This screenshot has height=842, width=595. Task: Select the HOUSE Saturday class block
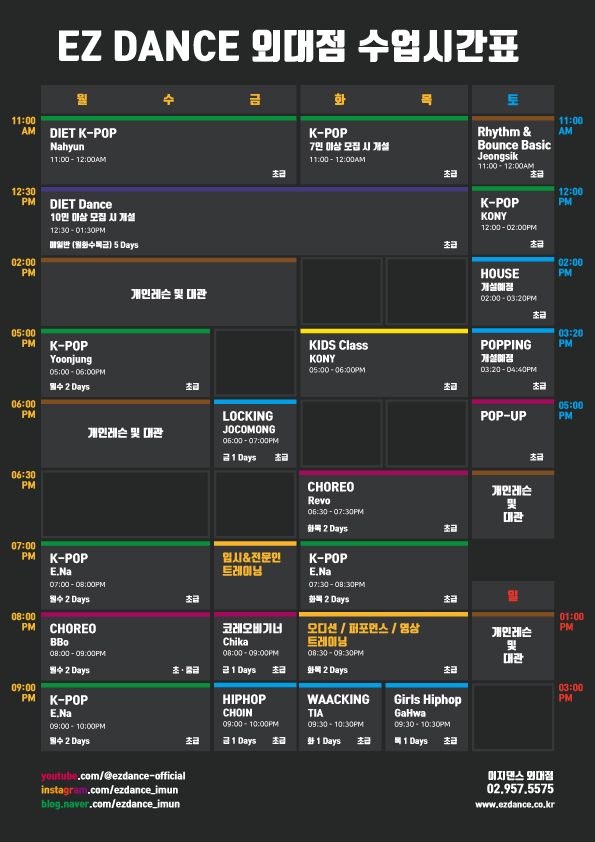click(513, 291)
